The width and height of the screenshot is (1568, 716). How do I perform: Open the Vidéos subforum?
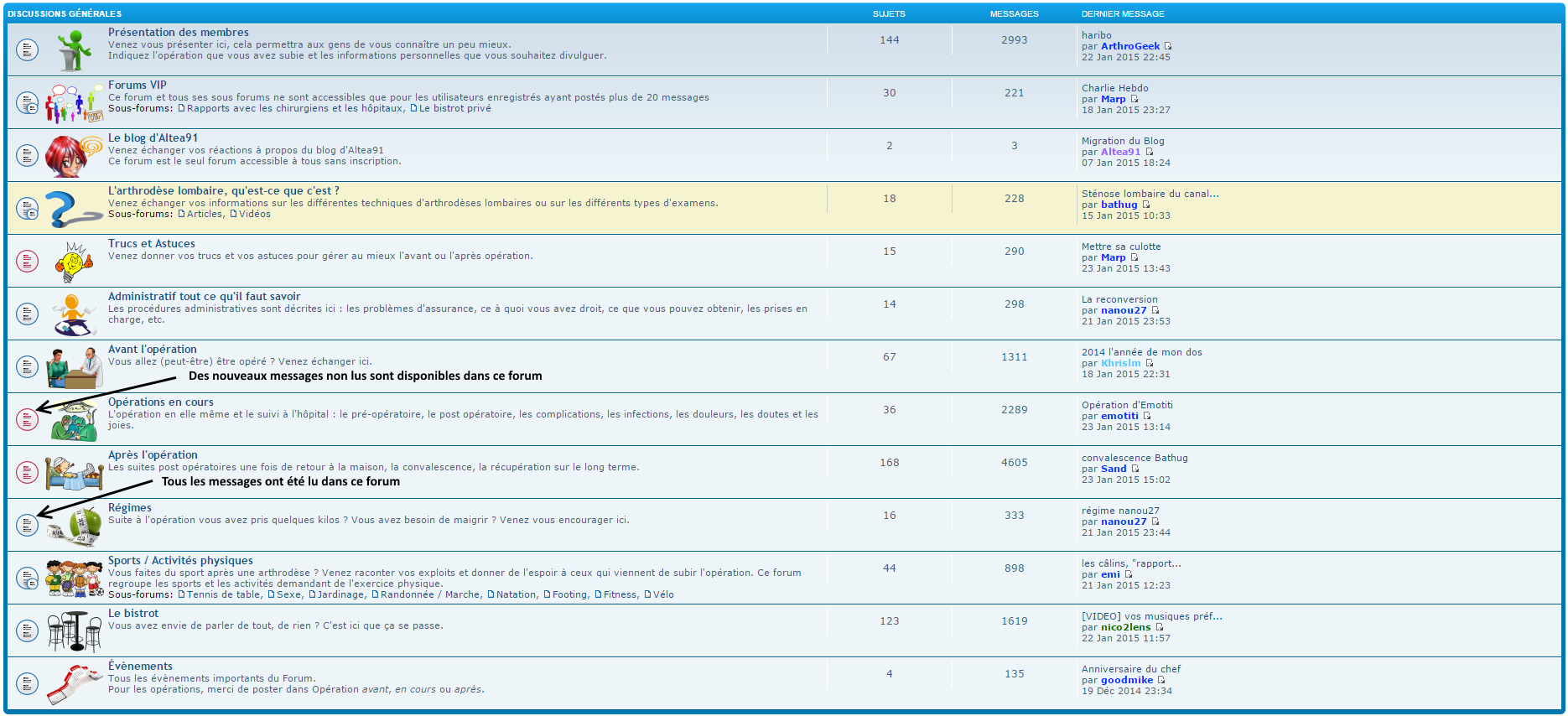pyautogui.click(x=255, y=214)
